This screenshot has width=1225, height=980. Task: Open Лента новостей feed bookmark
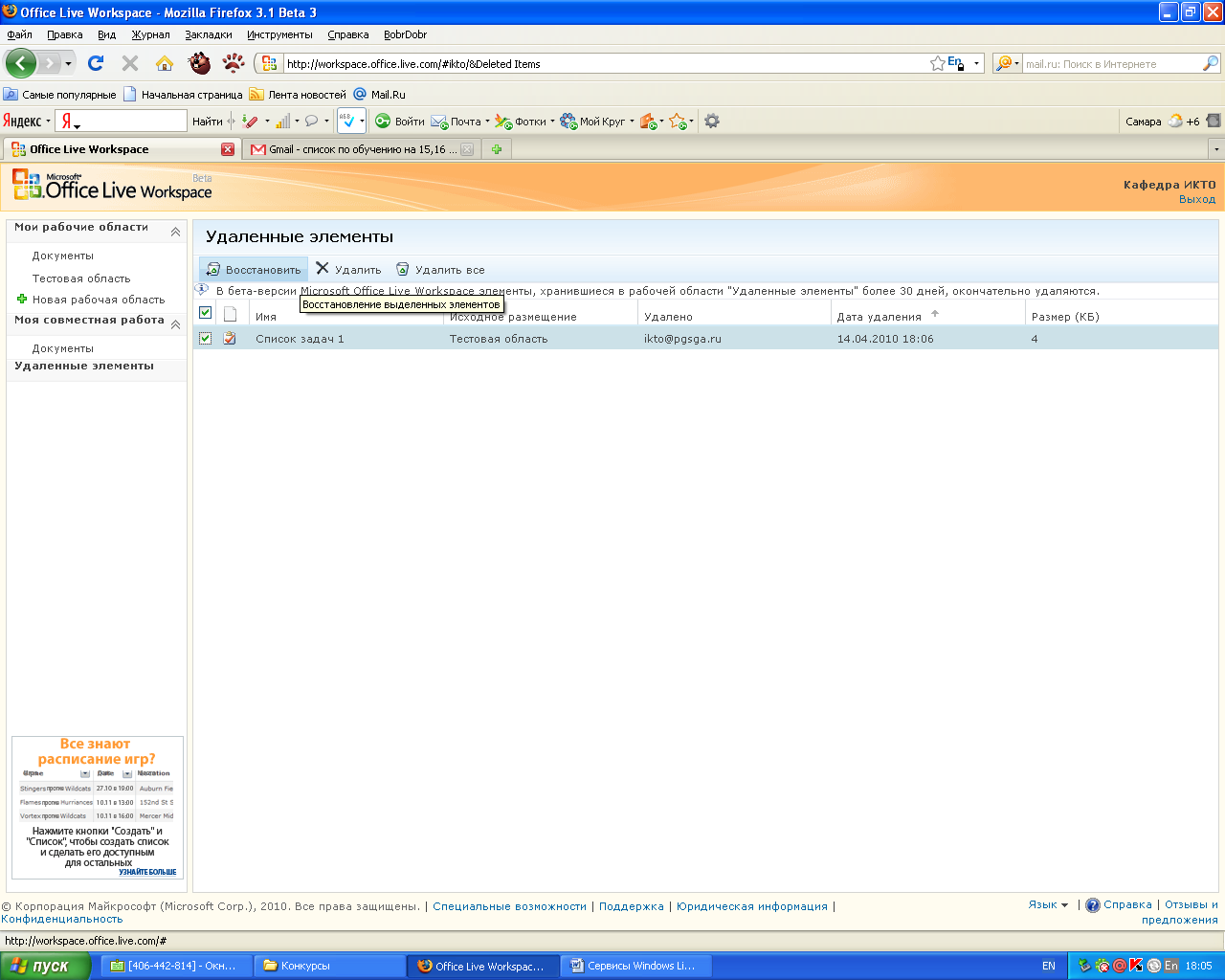click(x=298, y=95)
